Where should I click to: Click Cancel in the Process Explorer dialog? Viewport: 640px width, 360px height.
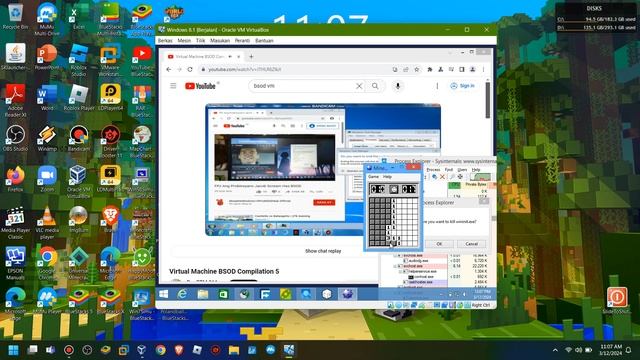click(471, 244)
